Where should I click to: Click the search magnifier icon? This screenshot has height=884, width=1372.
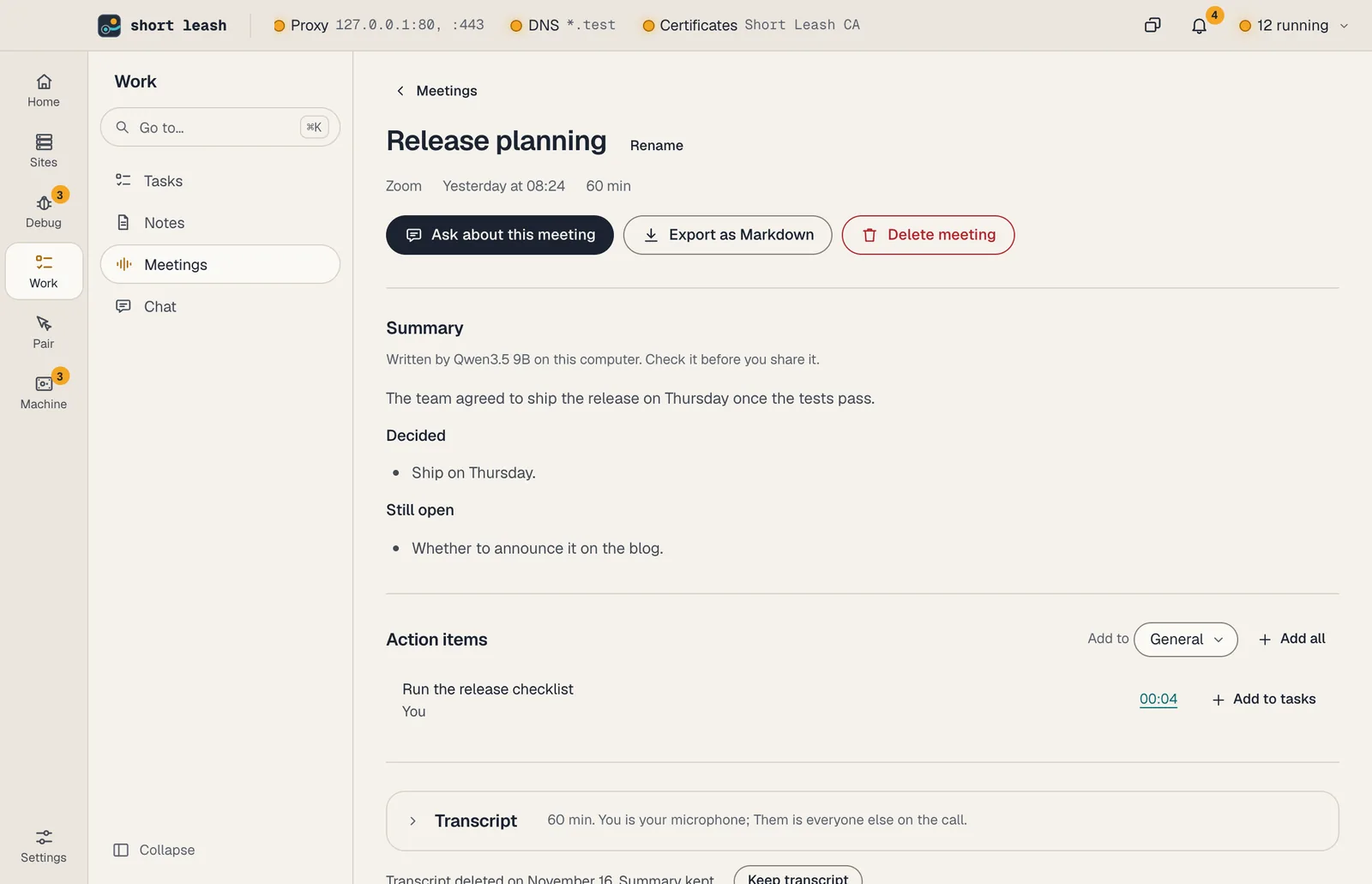click(123, 127)
